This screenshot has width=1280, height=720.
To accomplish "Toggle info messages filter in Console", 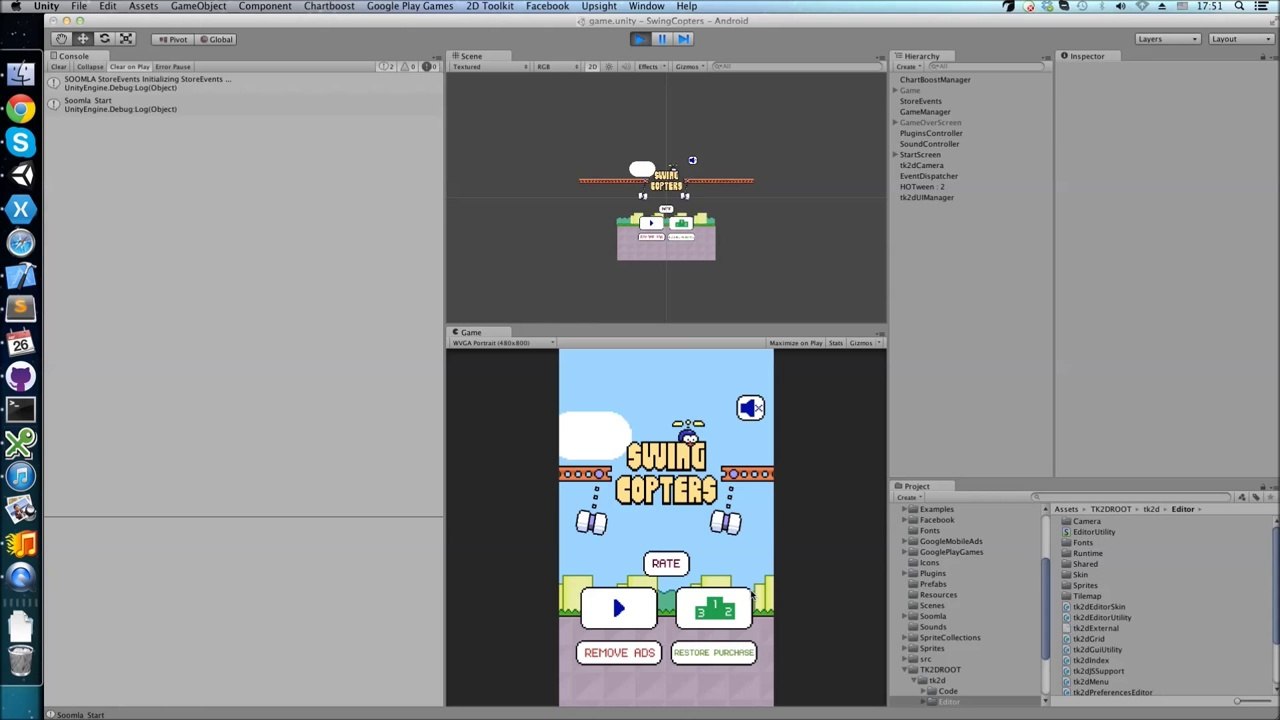I will coord(387,67).
